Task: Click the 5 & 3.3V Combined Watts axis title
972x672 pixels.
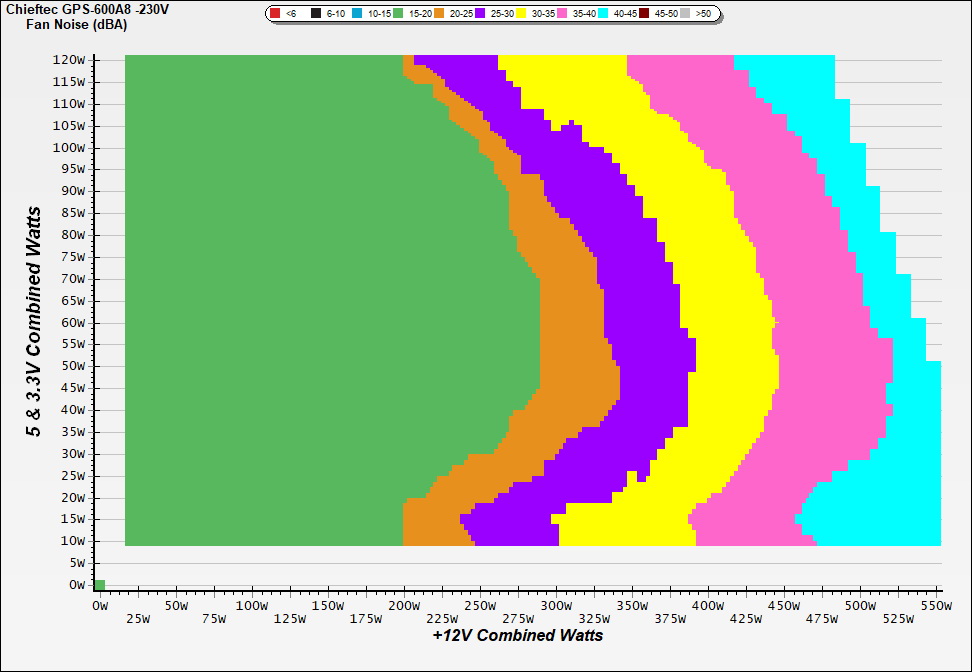Action: [x=35, y=321]
